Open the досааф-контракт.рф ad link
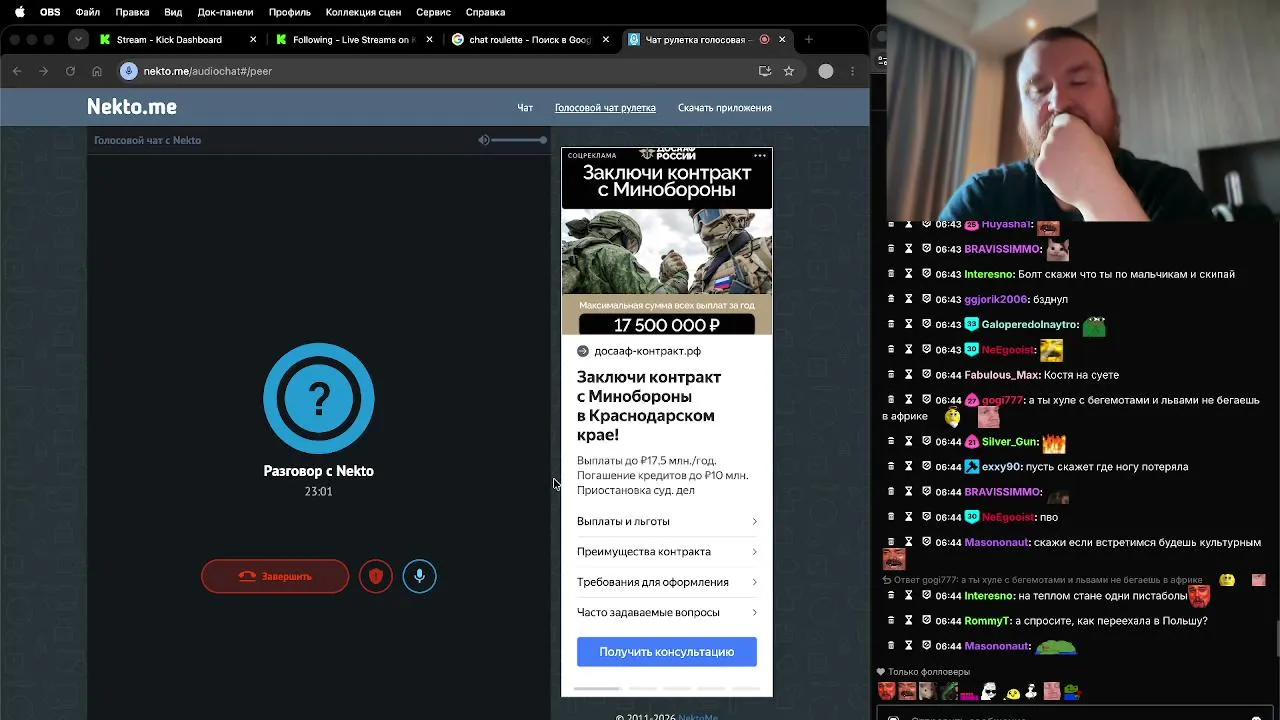 coord(648,351)
